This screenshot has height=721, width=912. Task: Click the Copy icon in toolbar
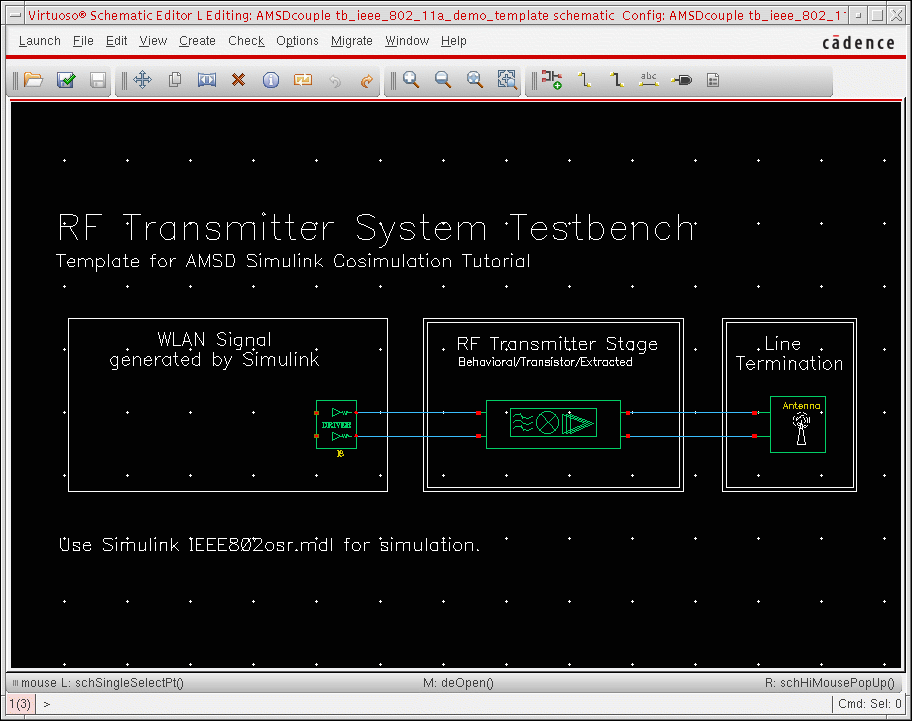tap(175, 80)
